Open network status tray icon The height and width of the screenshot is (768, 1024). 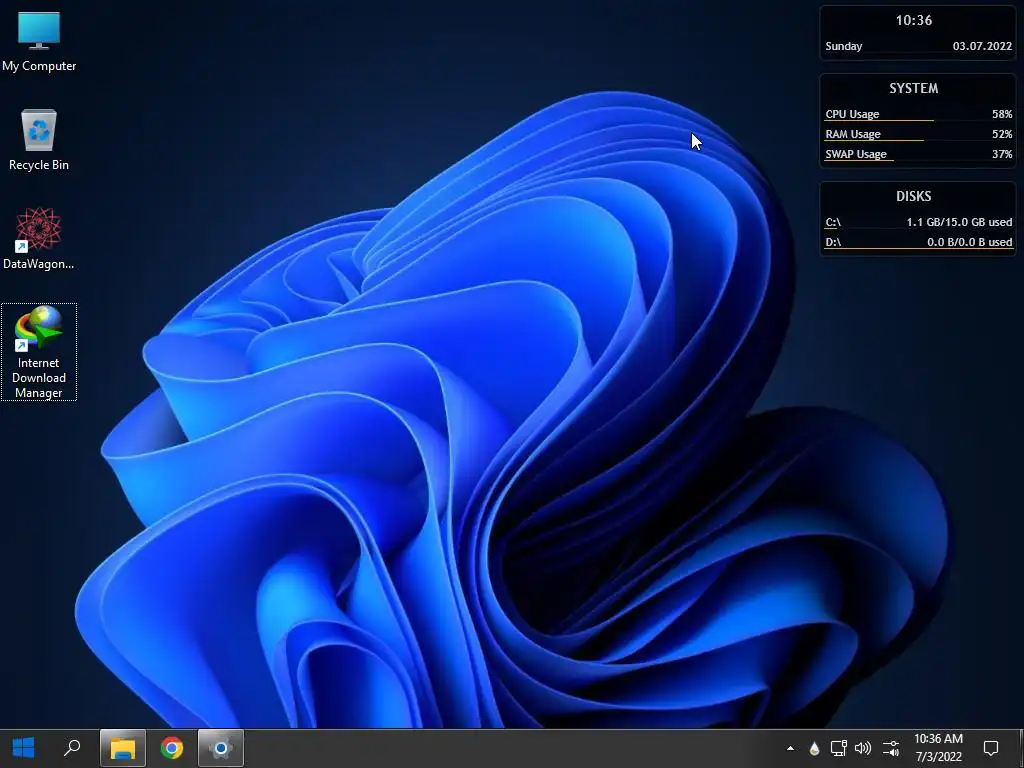pos(839,748)
